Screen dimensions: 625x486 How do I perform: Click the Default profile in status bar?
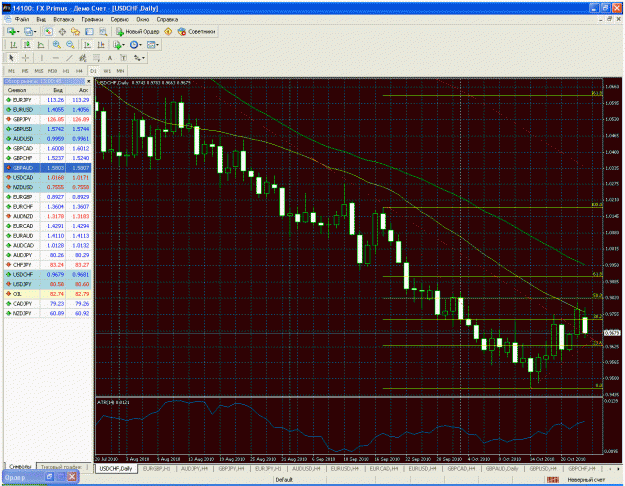(284, 480)
